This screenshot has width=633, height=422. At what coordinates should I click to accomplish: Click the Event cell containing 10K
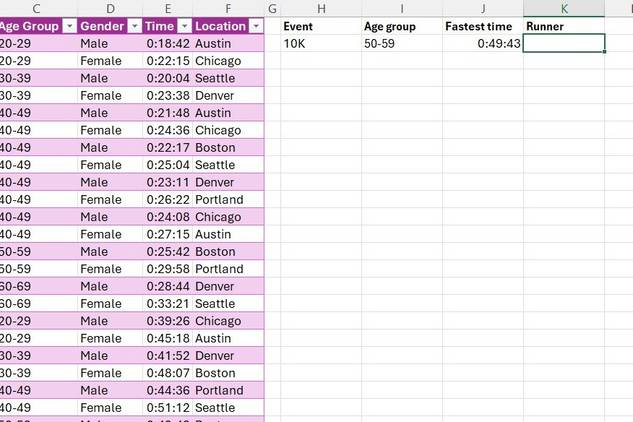(321, 43)
